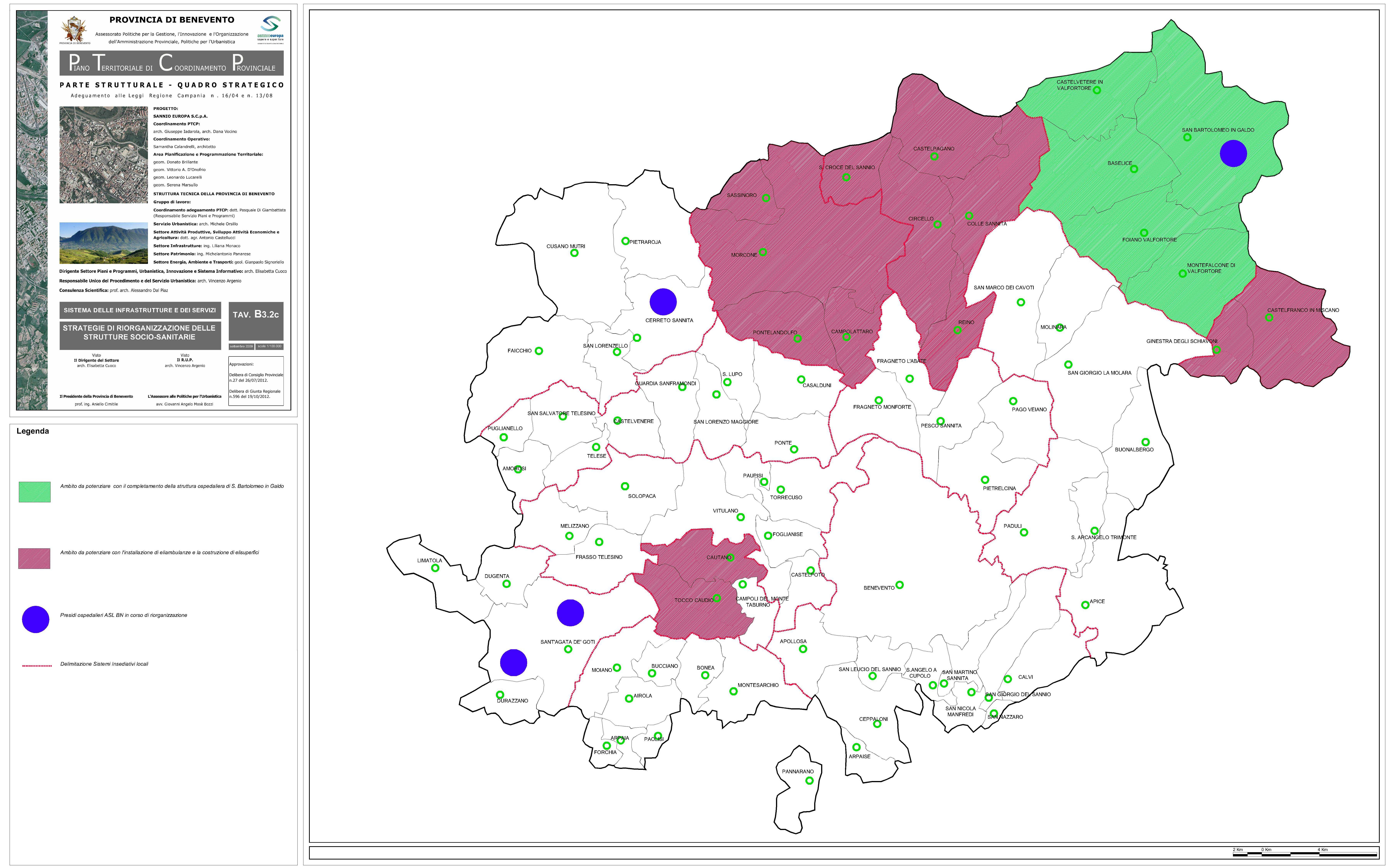Select the Morcone green marker
The height and width of the screenshot is (868, 1394).
coord(763,252)
